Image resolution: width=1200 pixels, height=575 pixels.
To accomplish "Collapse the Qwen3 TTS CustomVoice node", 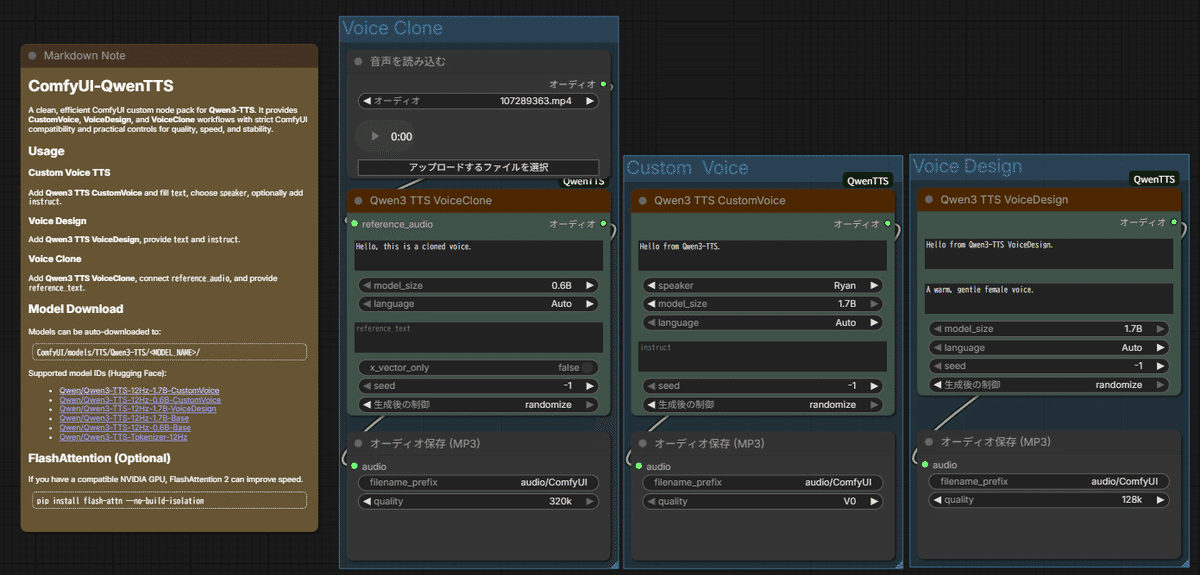I will 643,200.
